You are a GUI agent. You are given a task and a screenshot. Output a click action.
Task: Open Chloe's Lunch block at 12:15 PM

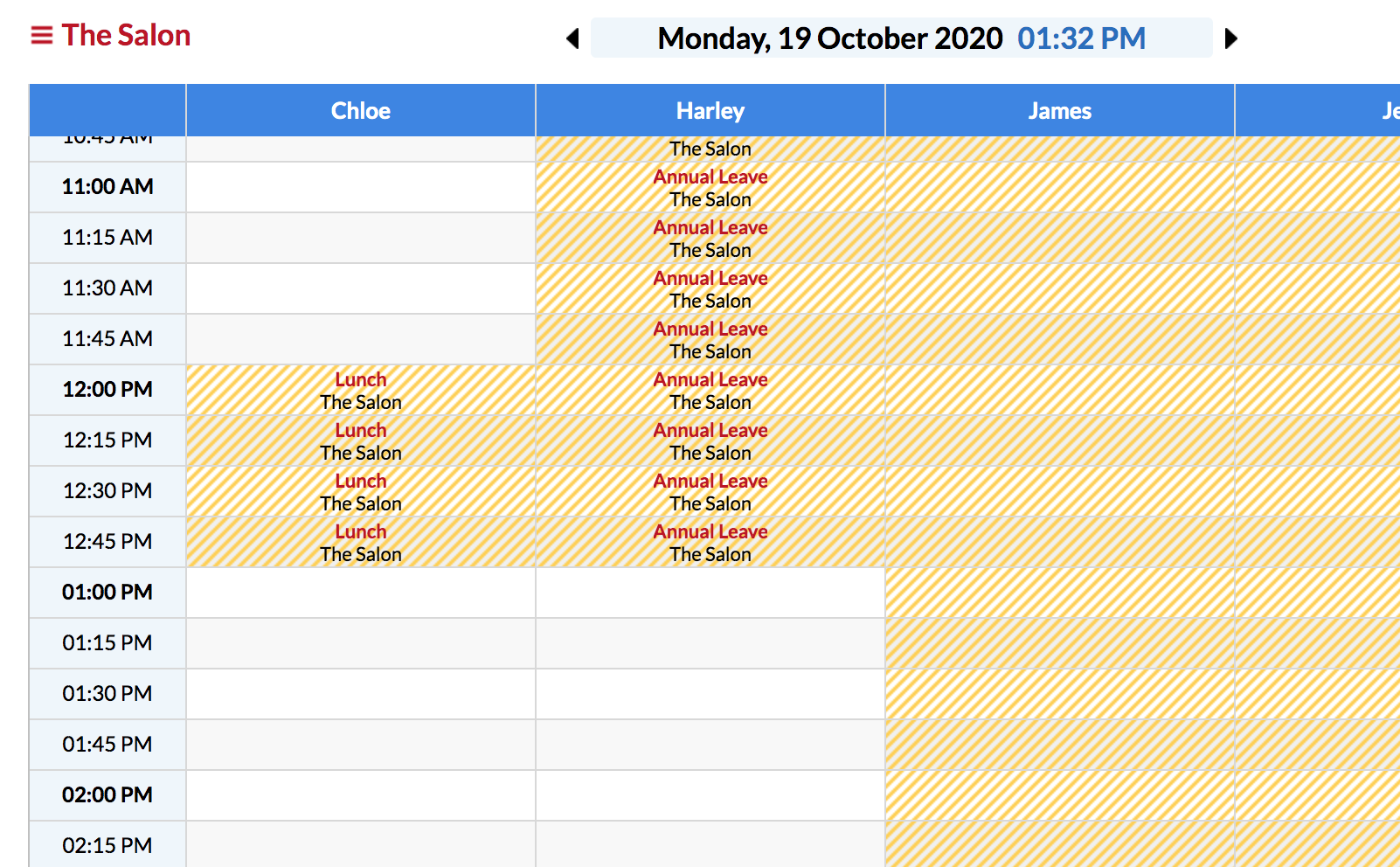tap(361, 440)
